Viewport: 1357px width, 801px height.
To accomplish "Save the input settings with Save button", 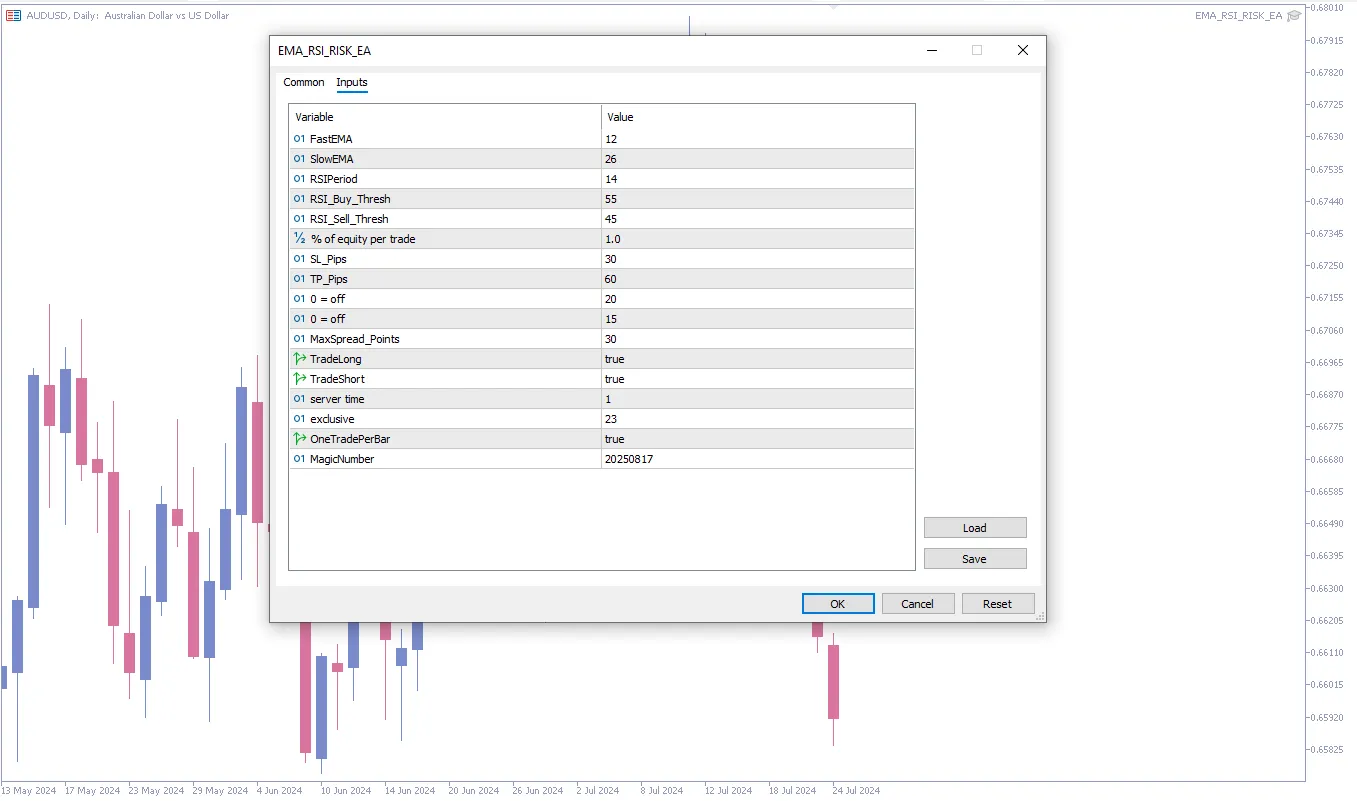I will click(x=974, y=559).
